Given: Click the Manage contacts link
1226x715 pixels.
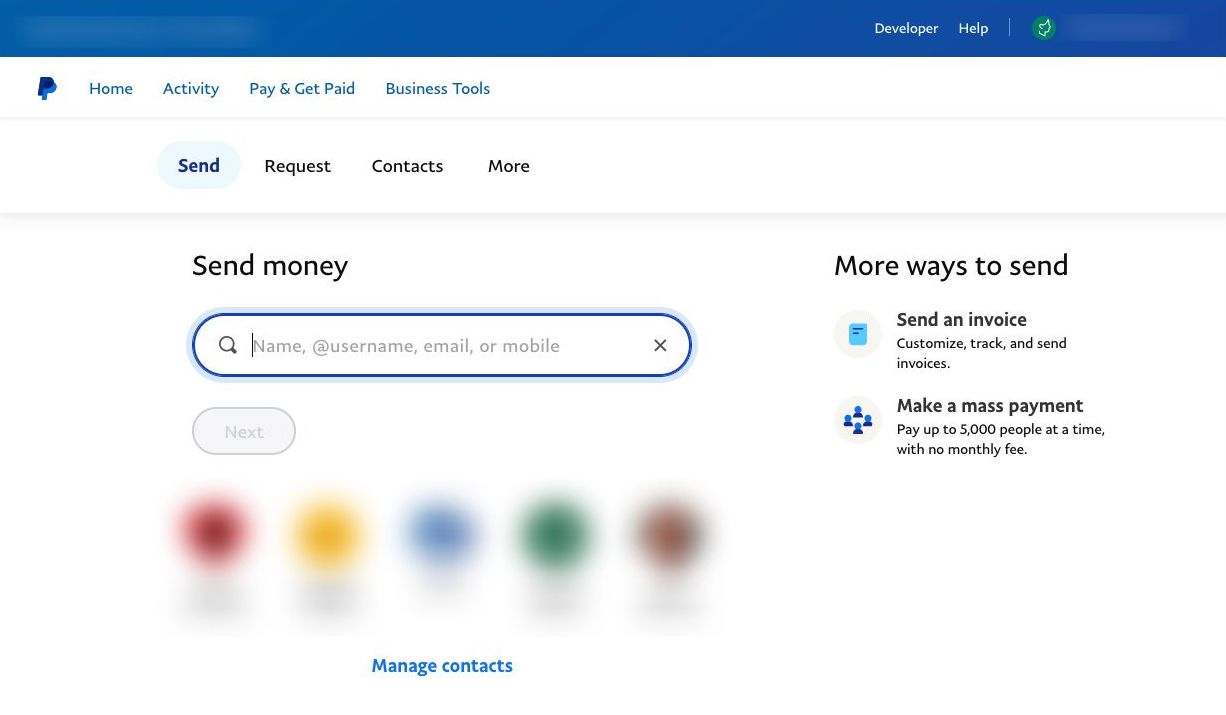Looking at the screenshot, I should pyautogui.click(x=442, y=666).
